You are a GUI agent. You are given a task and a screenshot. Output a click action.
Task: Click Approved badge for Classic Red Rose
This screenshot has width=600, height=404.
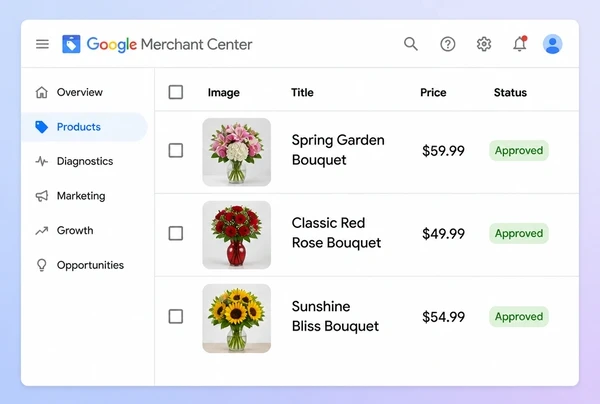(519, 233)
